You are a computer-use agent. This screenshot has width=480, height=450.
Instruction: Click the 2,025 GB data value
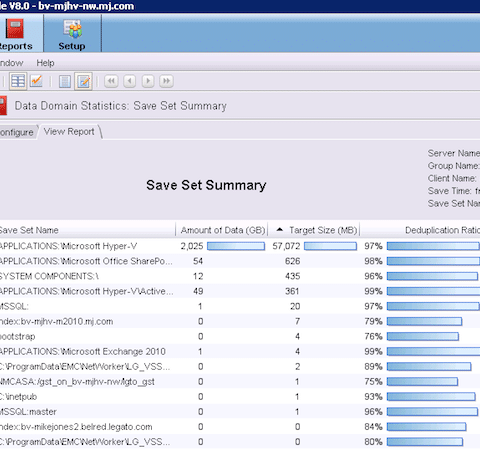(192, 246)
